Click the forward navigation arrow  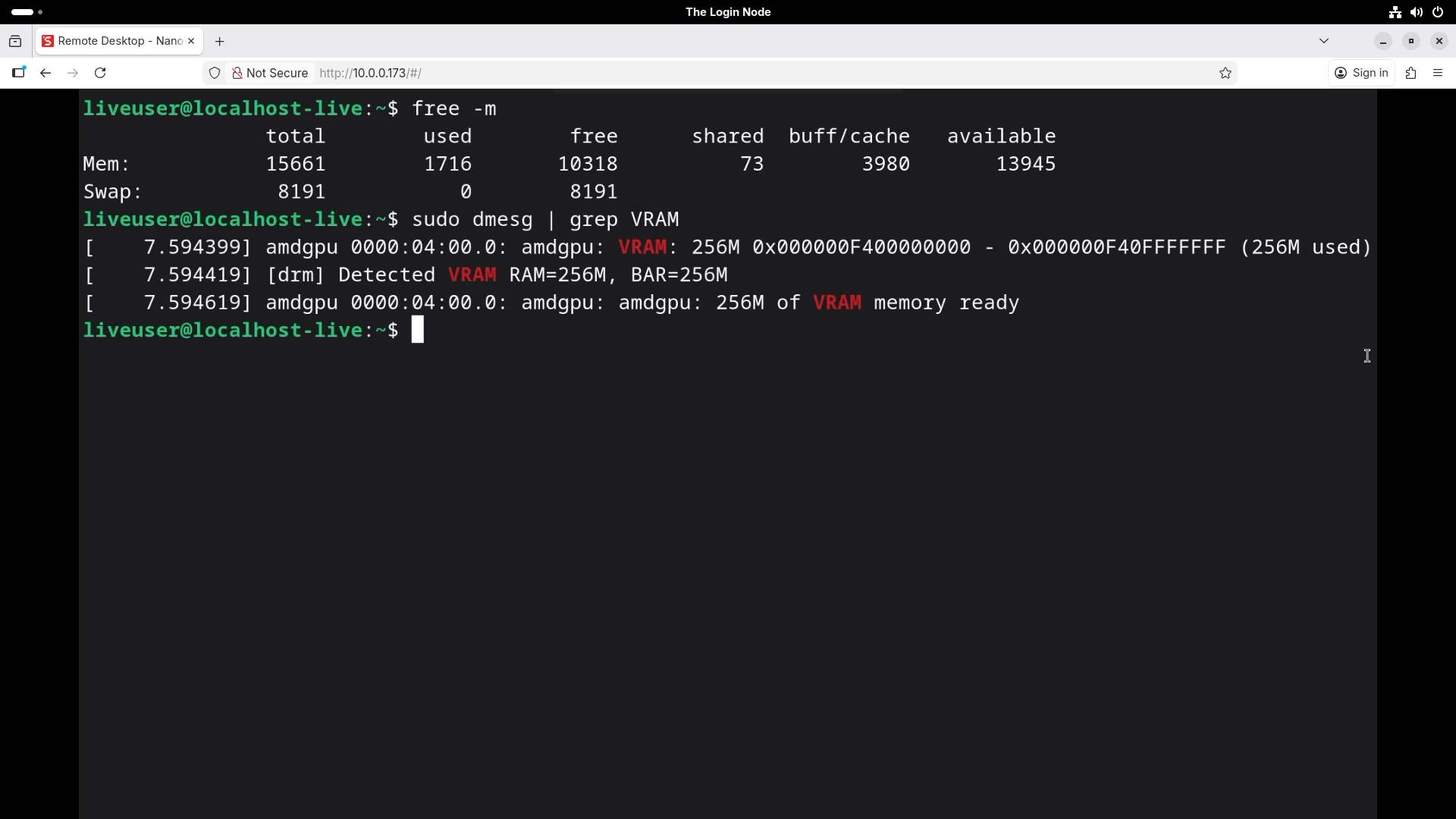(73, 73)
